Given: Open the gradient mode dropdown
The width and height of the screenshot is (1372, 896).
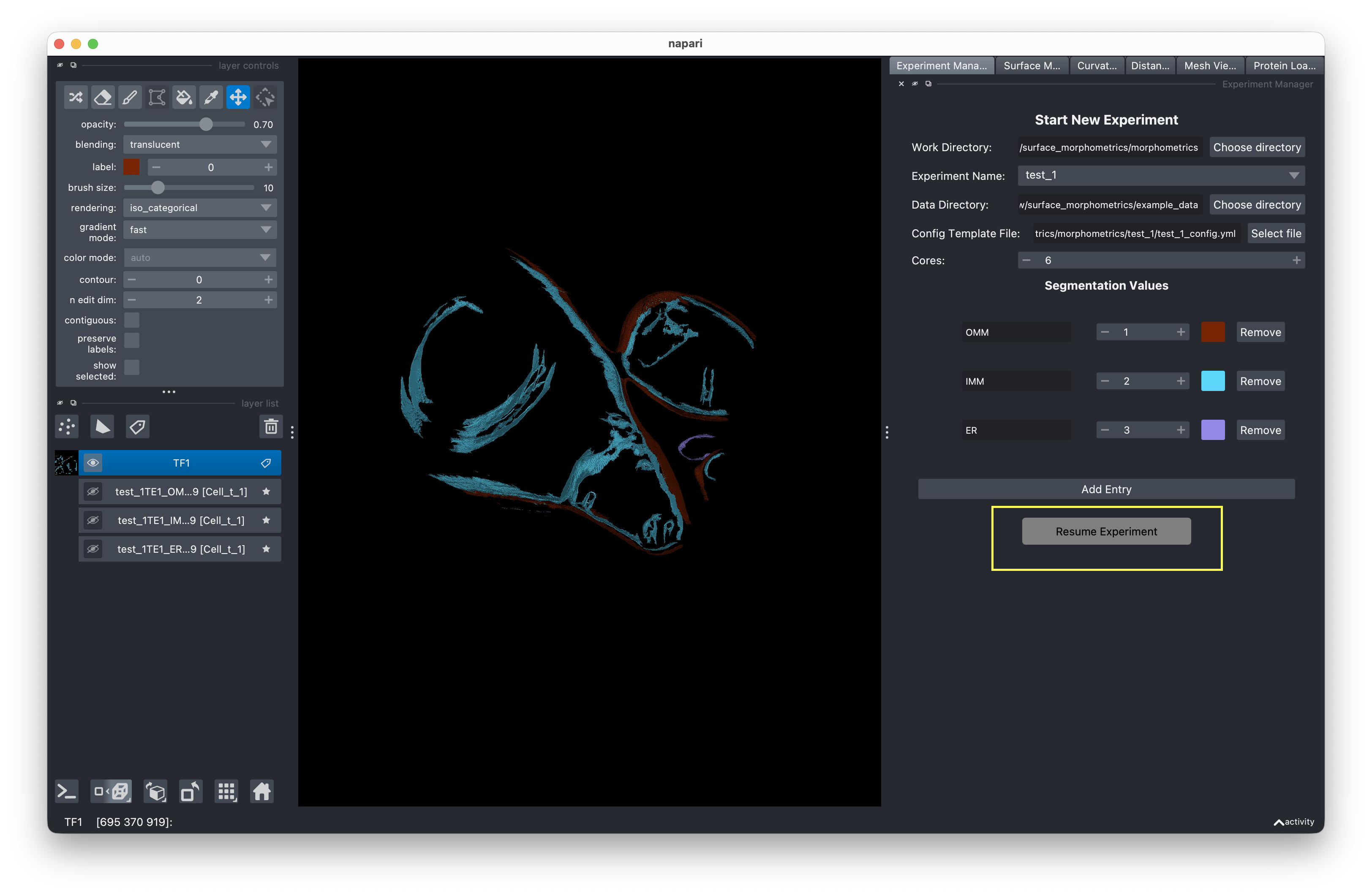Looking at the screenshot, I should 200,230.
